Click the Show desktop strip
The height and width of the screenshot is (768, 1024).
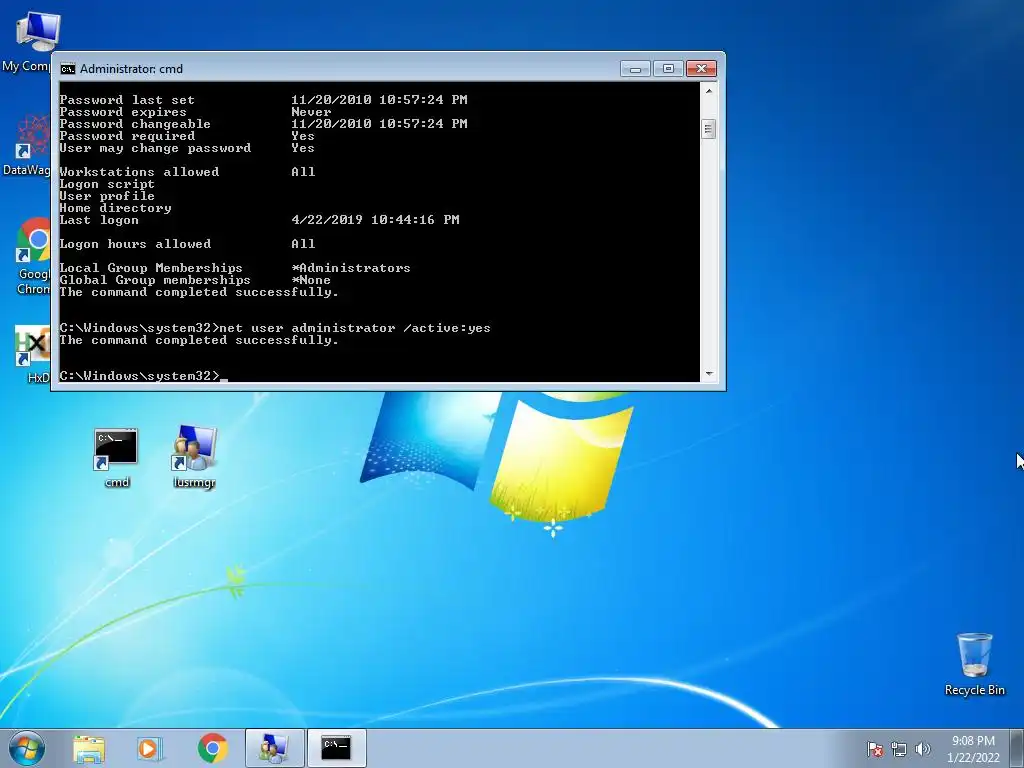point(1017,748)
